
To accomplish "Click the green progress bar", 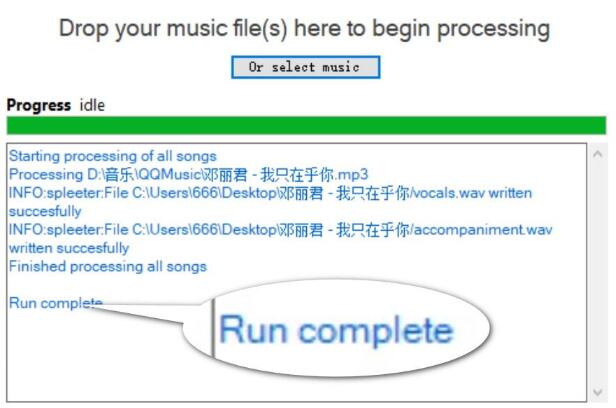I will click(306, 125).
